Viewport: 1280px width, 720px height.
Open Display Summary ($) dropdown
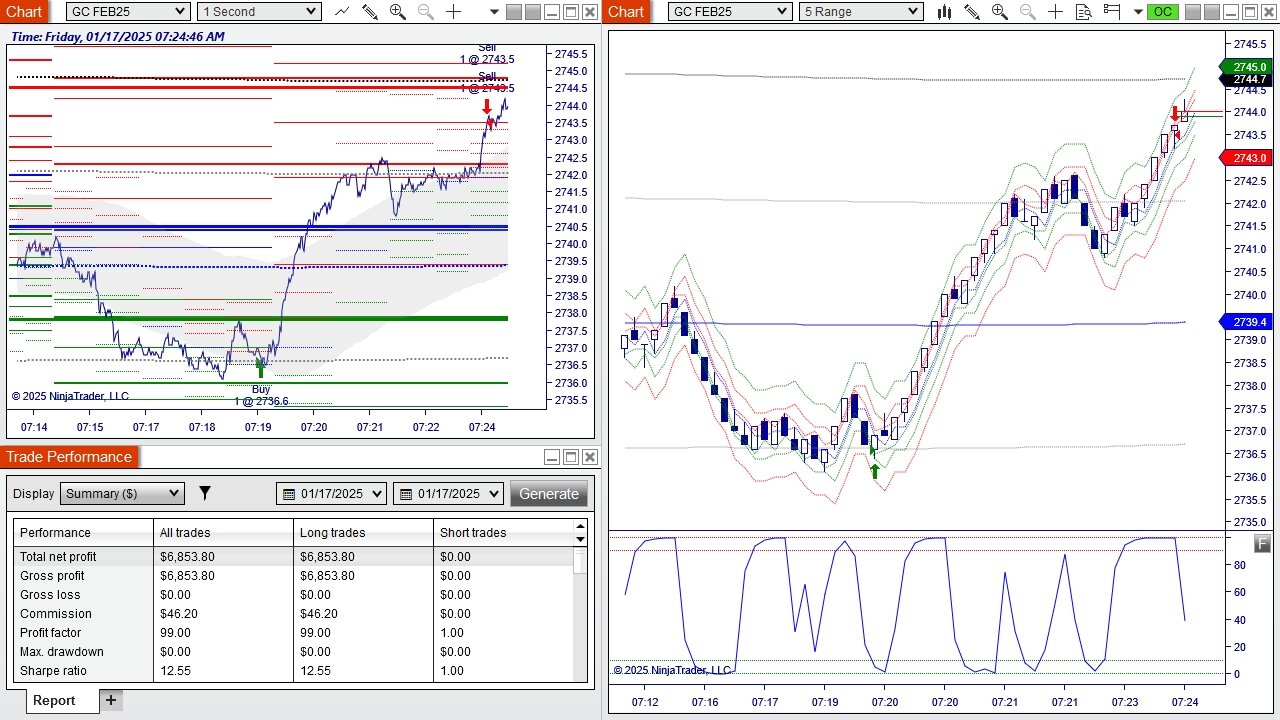[x=122, y=493]
